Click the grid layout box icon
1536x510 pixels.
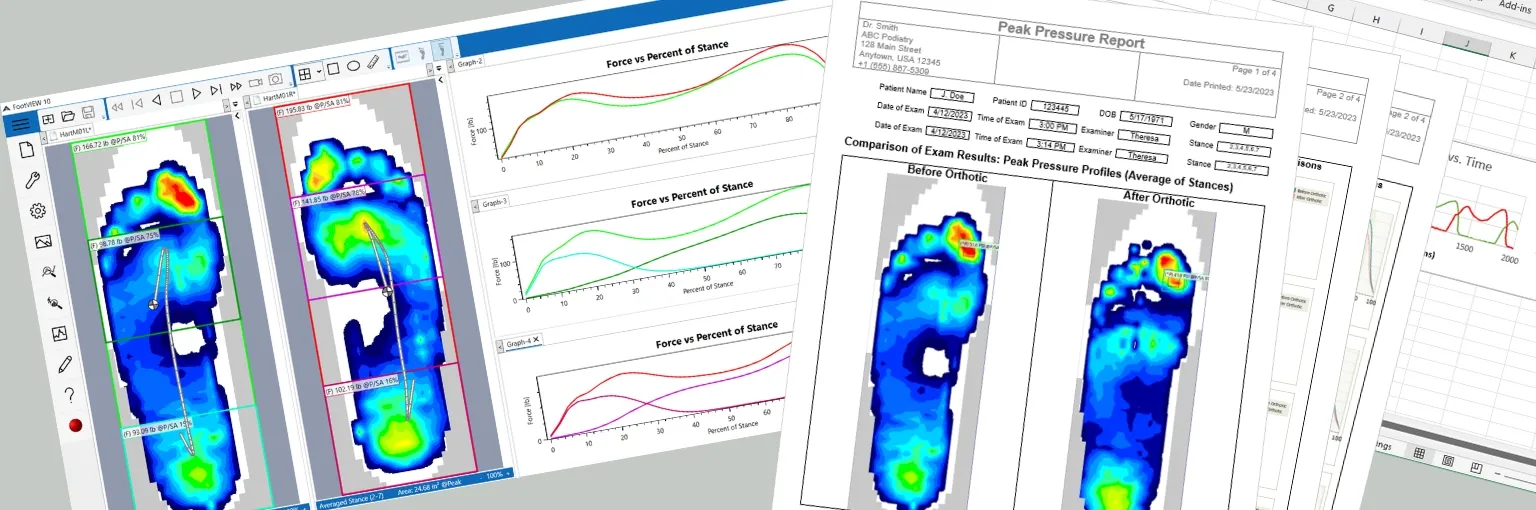pyautogui.click(x=305, y=74)
